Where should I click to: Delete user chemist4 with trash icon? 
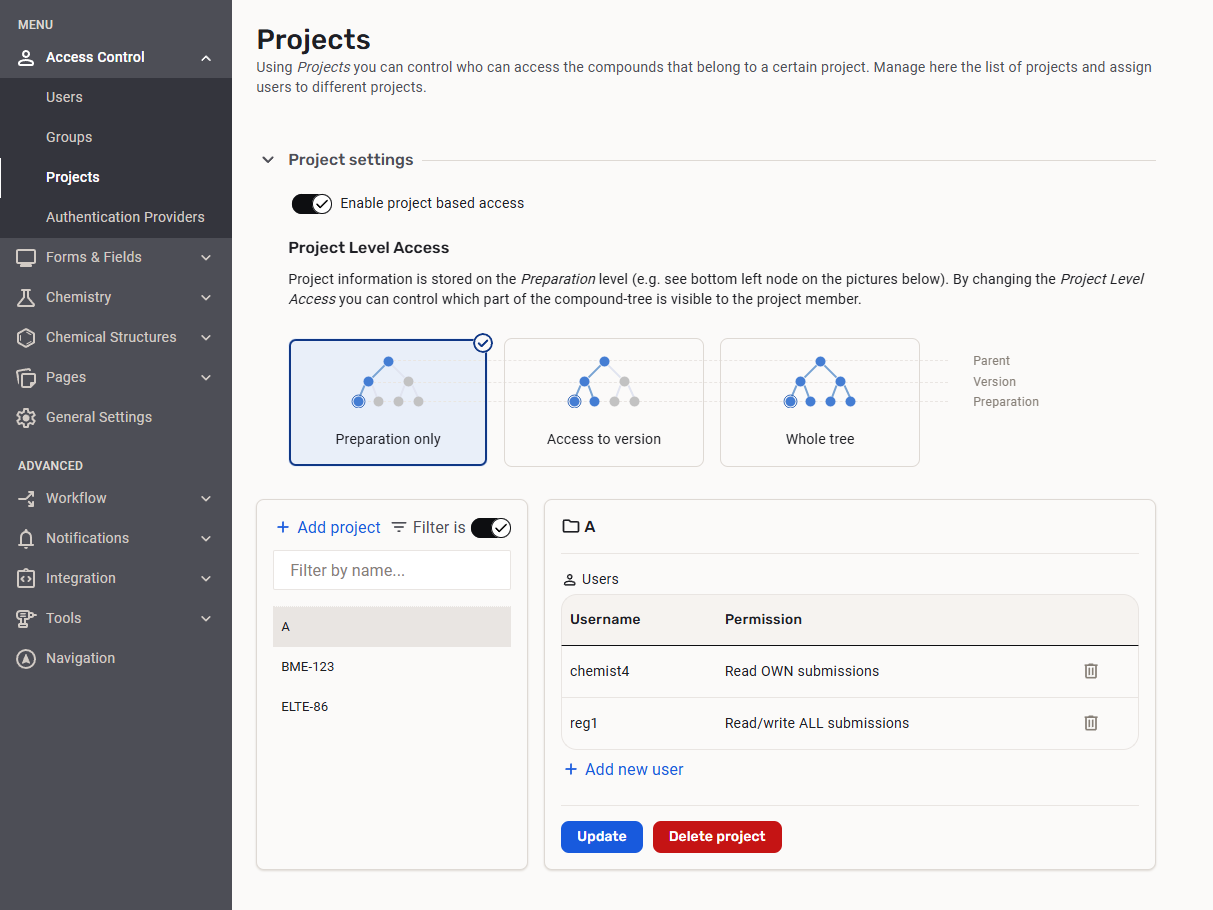[x=1091, y=671]
